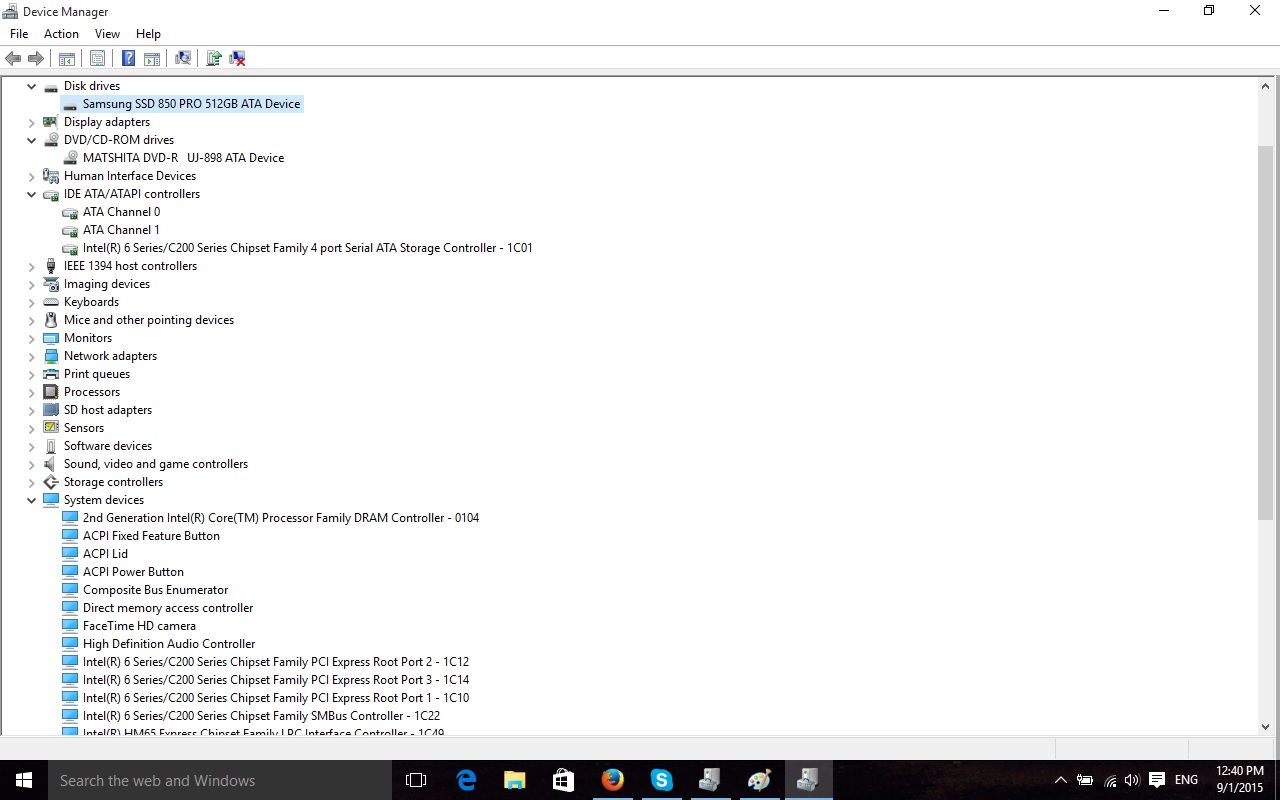Select MATSHITA DVD-R UJ-898 ATA Device
Screen dimensions: 1280x800
(x=183, y=158)
